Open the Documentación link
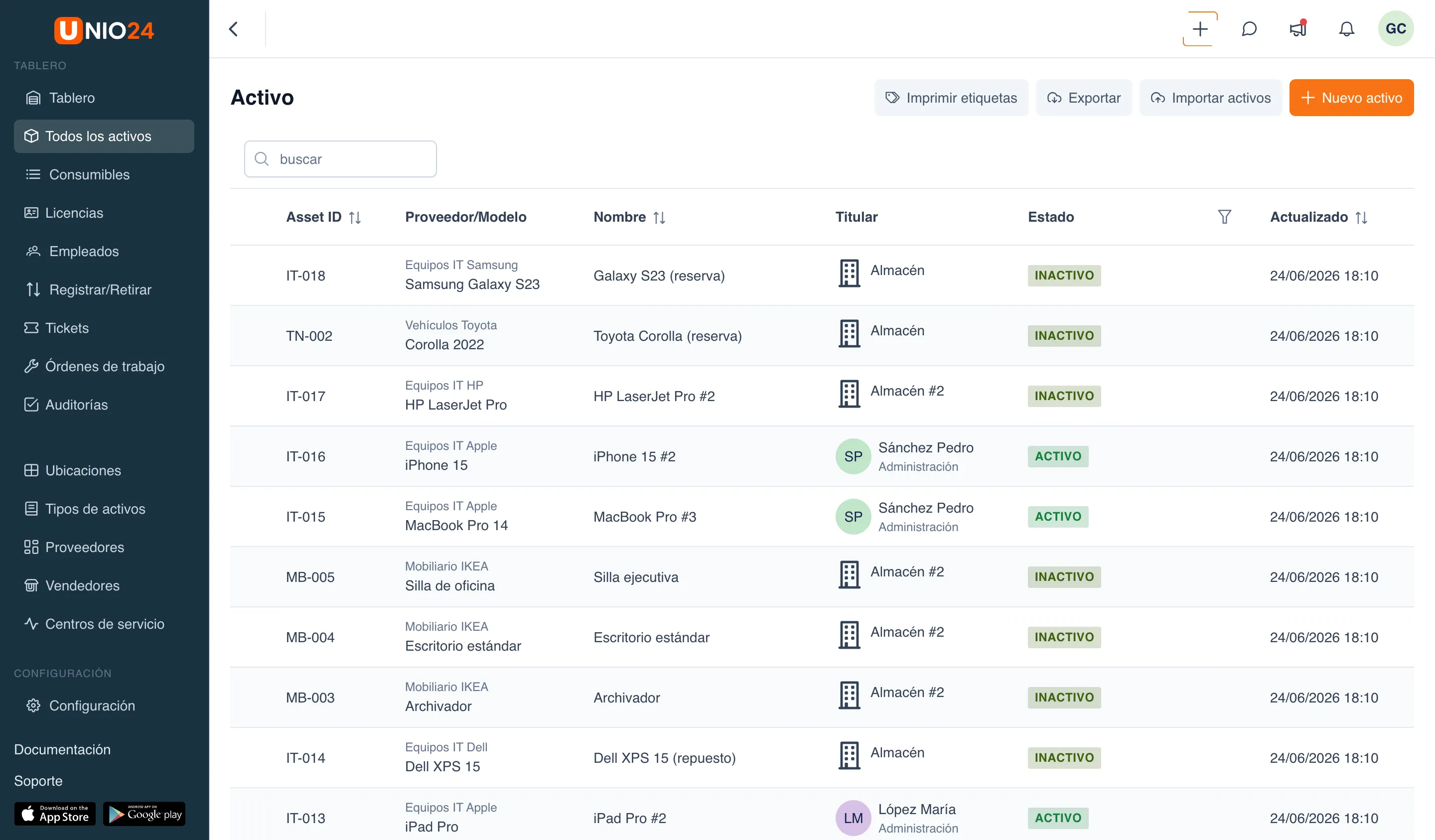Screen dimensions: 1435x840 (x=62, y=749)
